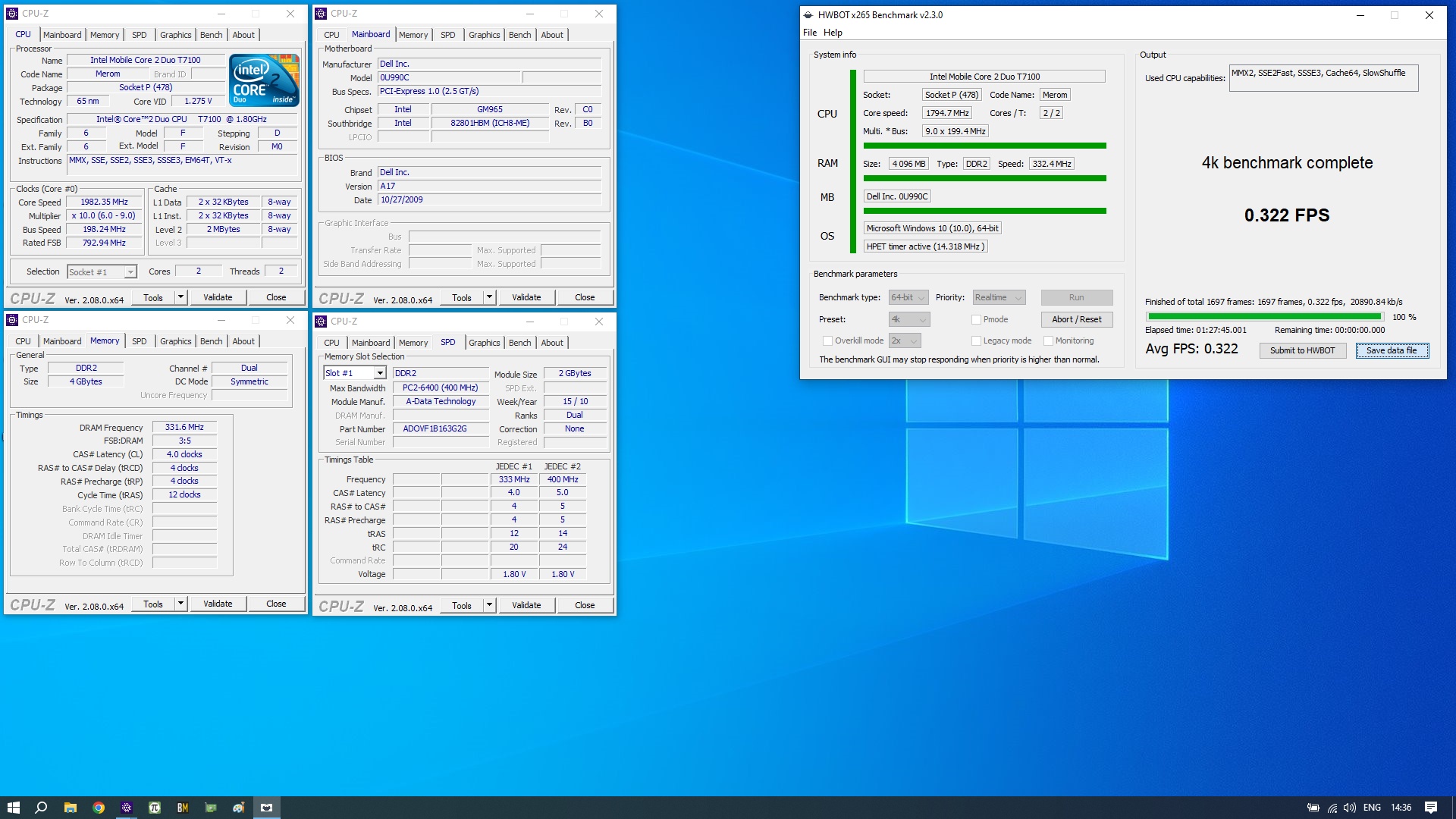Image resolution: width=1456 pixels, height=819 pixels.
Task: Expand Tools arrow in CPU tab window
Action: tap(180, 297)
